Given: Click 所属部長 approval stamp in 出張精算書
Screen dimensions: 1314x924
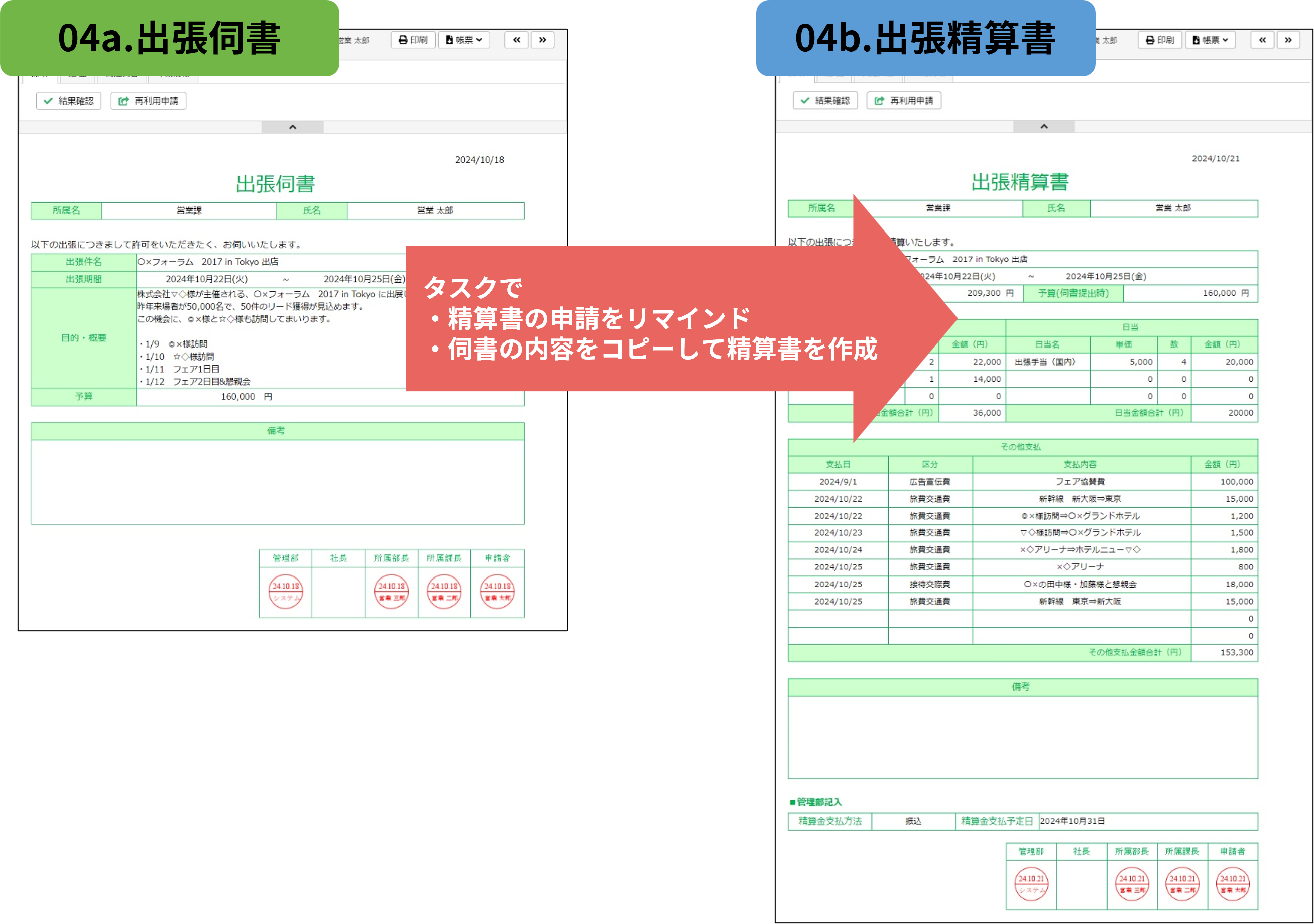Looking at the screenshot, I should pos(1132,884).
